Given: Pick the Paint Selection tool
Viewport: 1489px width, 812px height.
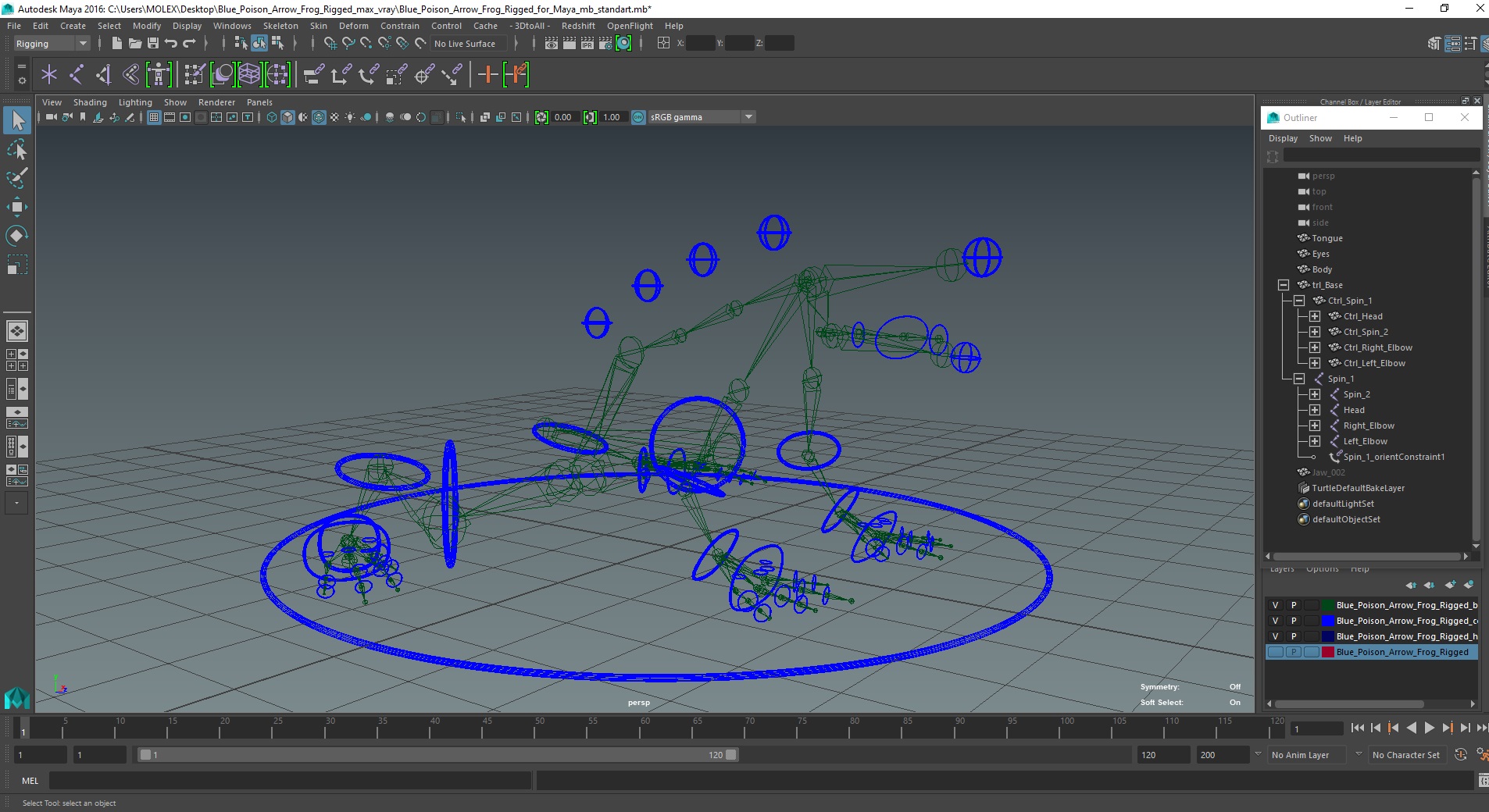Looking at the screenshot, I should 17,178.
